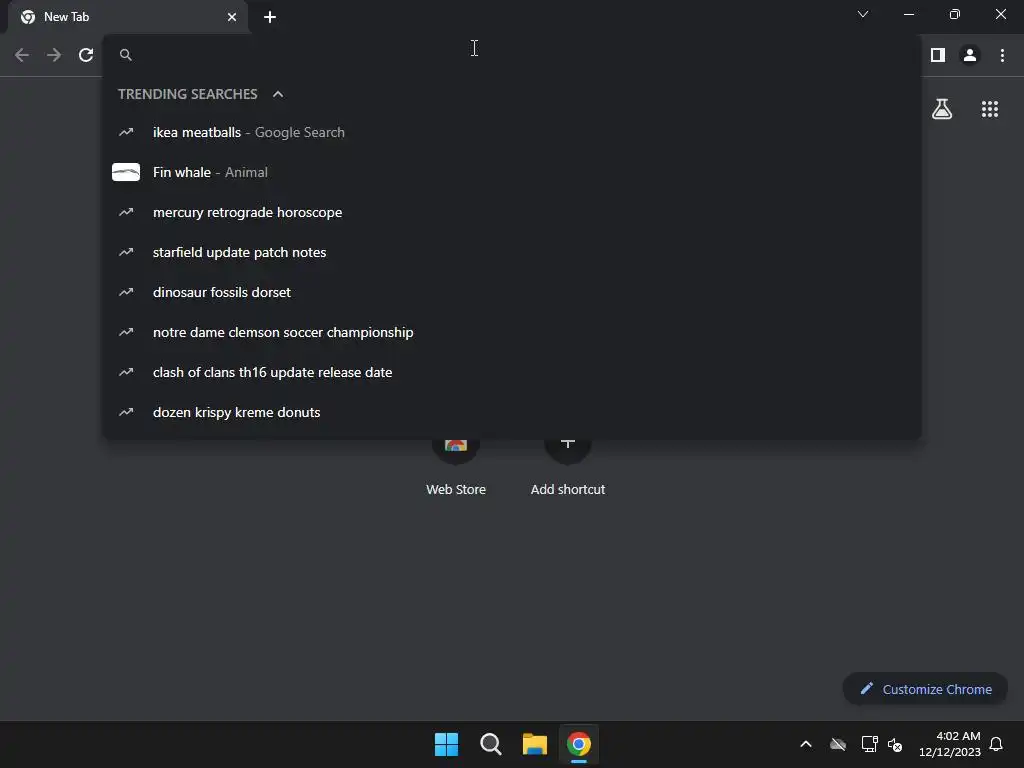
Task: Click the Fin whale thumbnail image
Action: pyautogui.click(x=126, y=172)
